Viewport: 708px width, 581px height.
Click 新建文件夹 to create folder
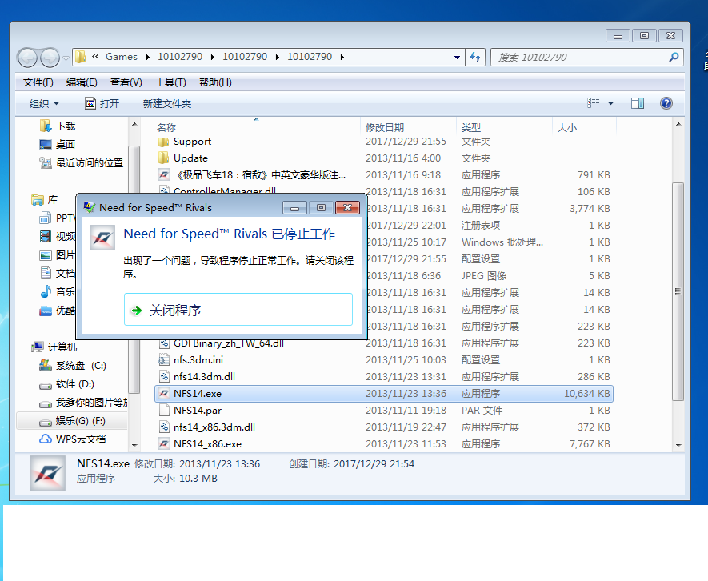167,104
